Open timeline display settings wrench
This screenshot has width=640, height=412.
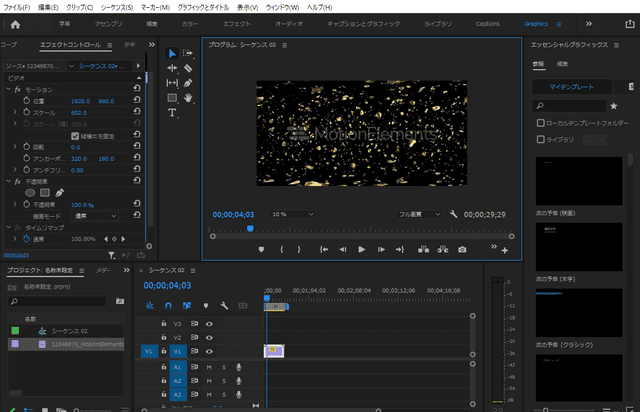coord(224,305)
